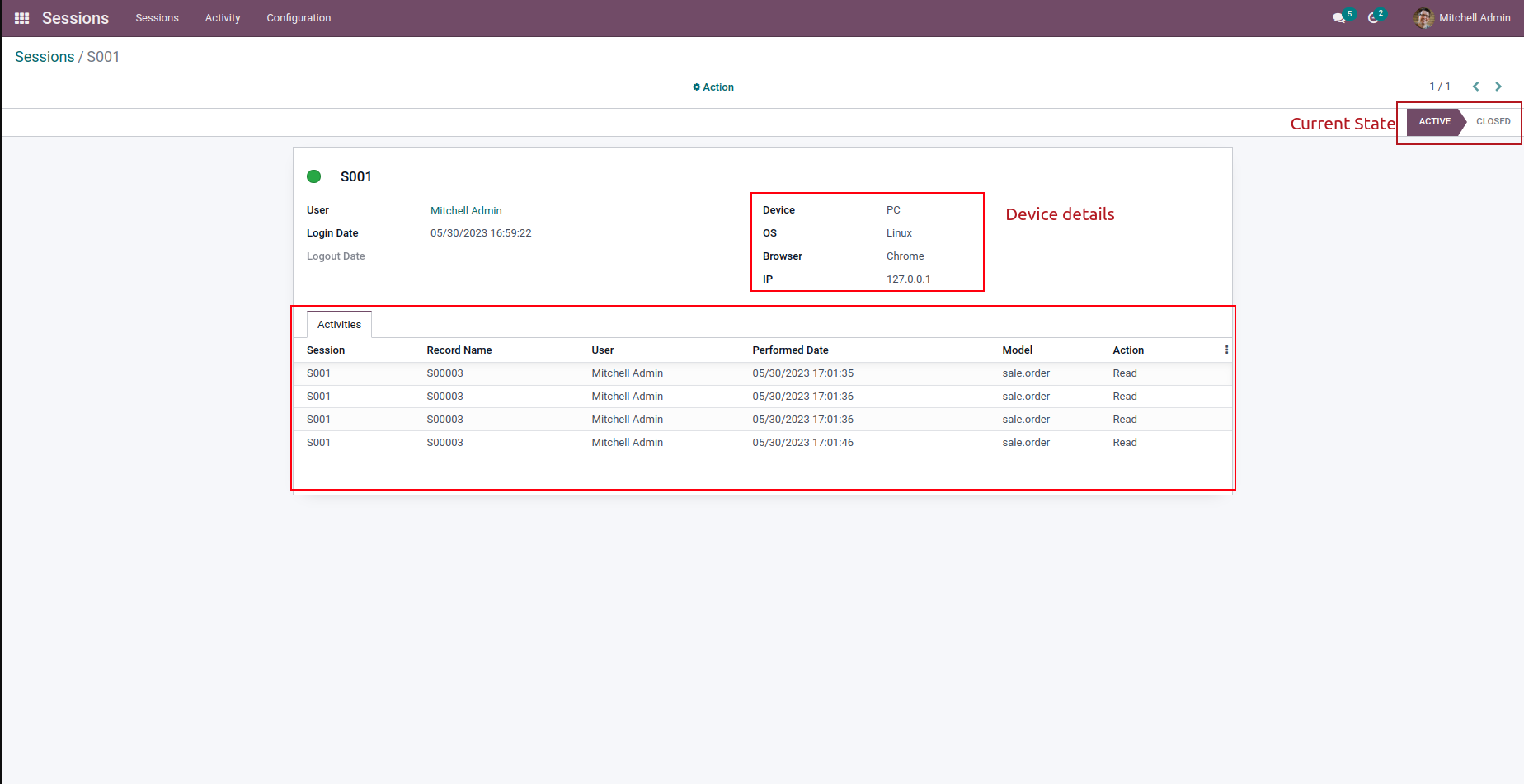The image size is (1524, 784).
Task: Click the S001 session name heading
Action: point(356,177)
